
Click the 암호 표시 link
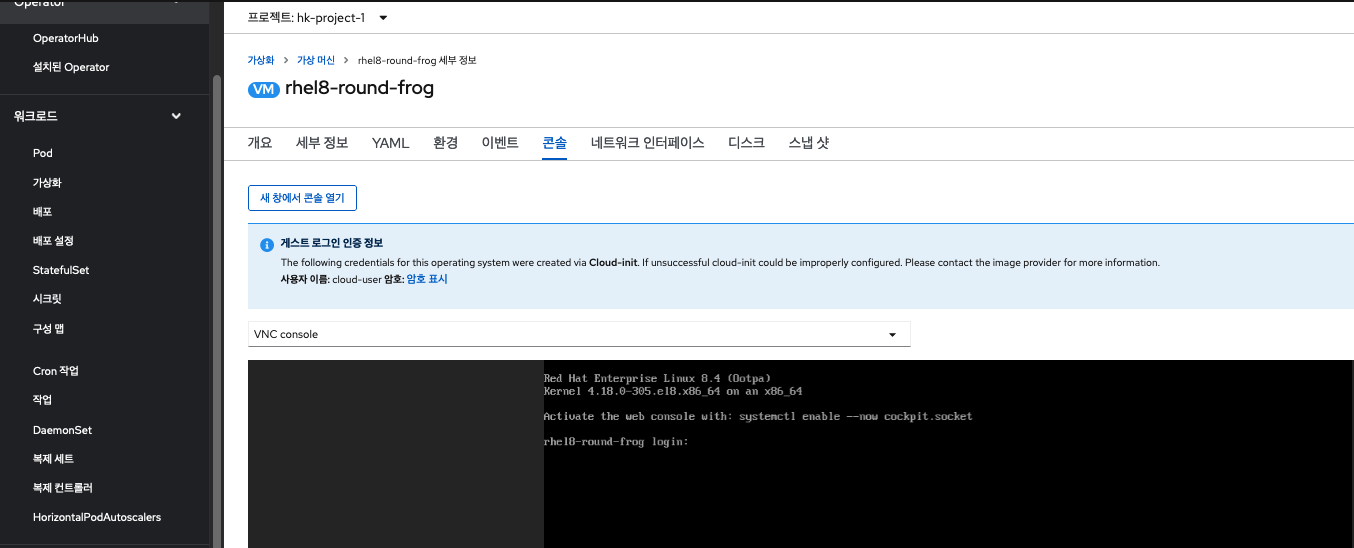[x=427, y=279]
